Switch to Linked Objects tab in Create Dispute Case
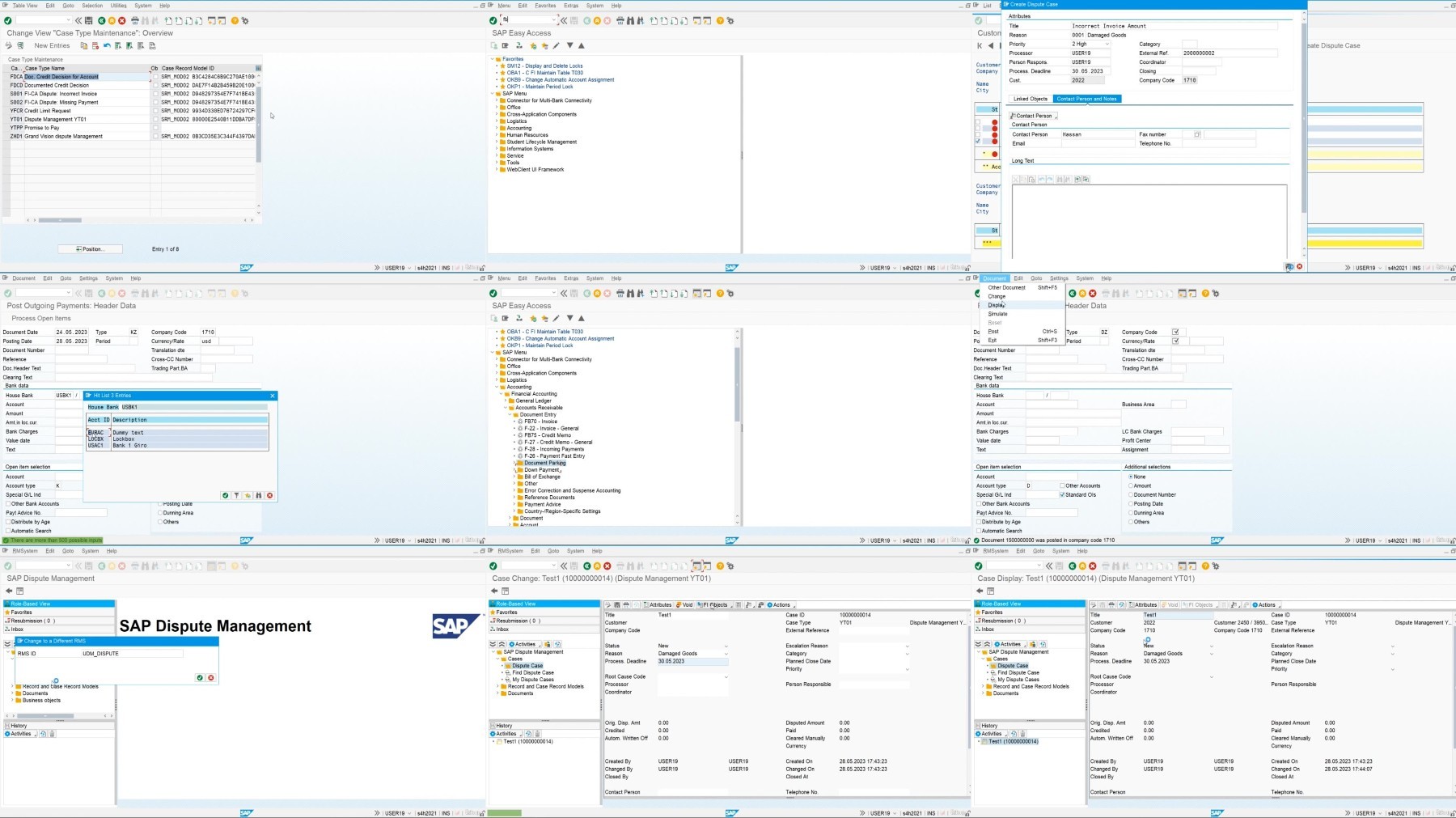1456x818 pixels. [1030, 99]
